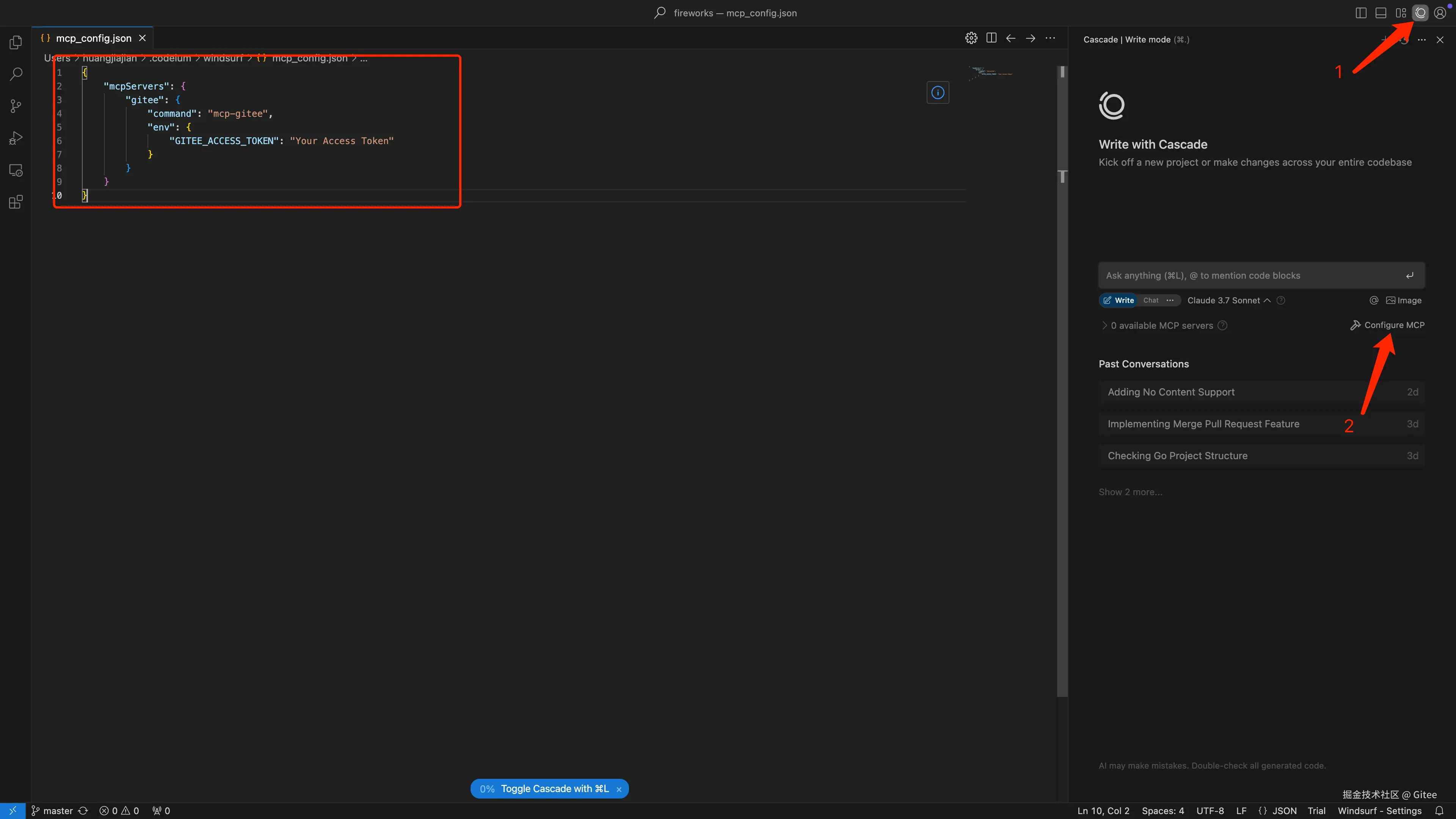Select Write mode in Cascade
Image resolution: width=1456 pixels, height=819 pixels.
click(1119, 301)
